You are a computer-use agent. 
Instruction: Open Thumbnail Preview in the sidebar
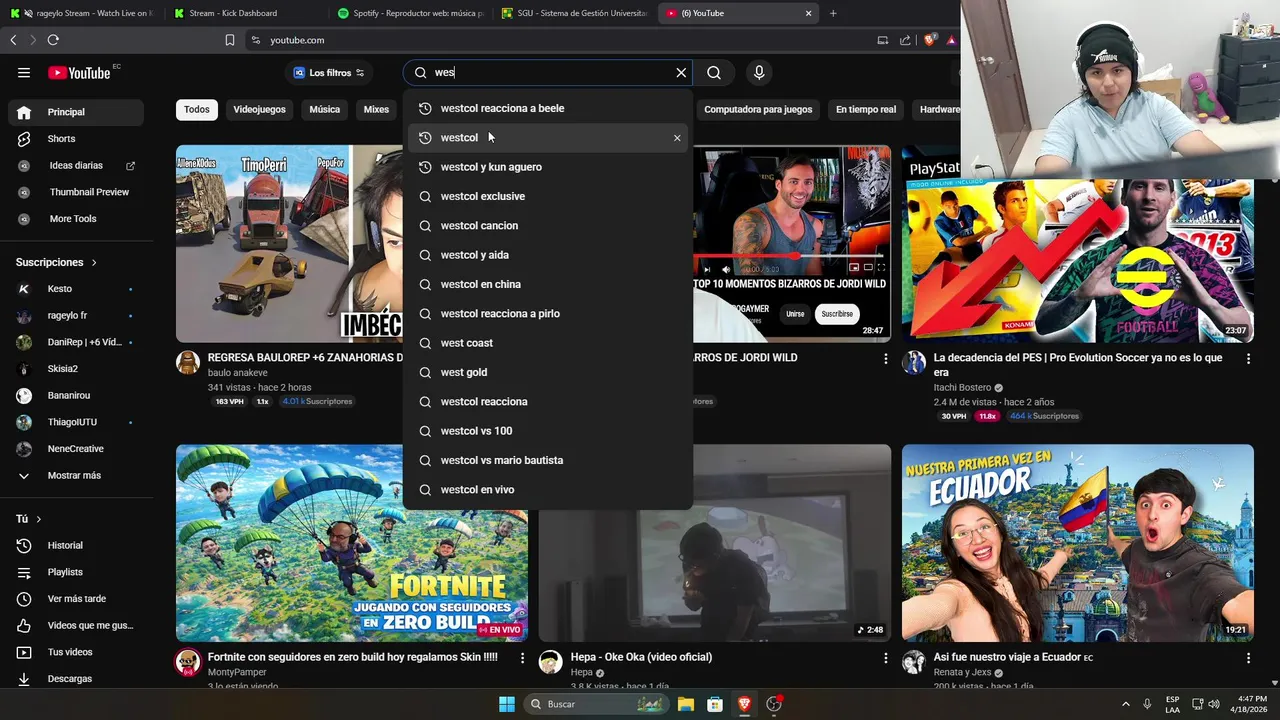(76, 192)
